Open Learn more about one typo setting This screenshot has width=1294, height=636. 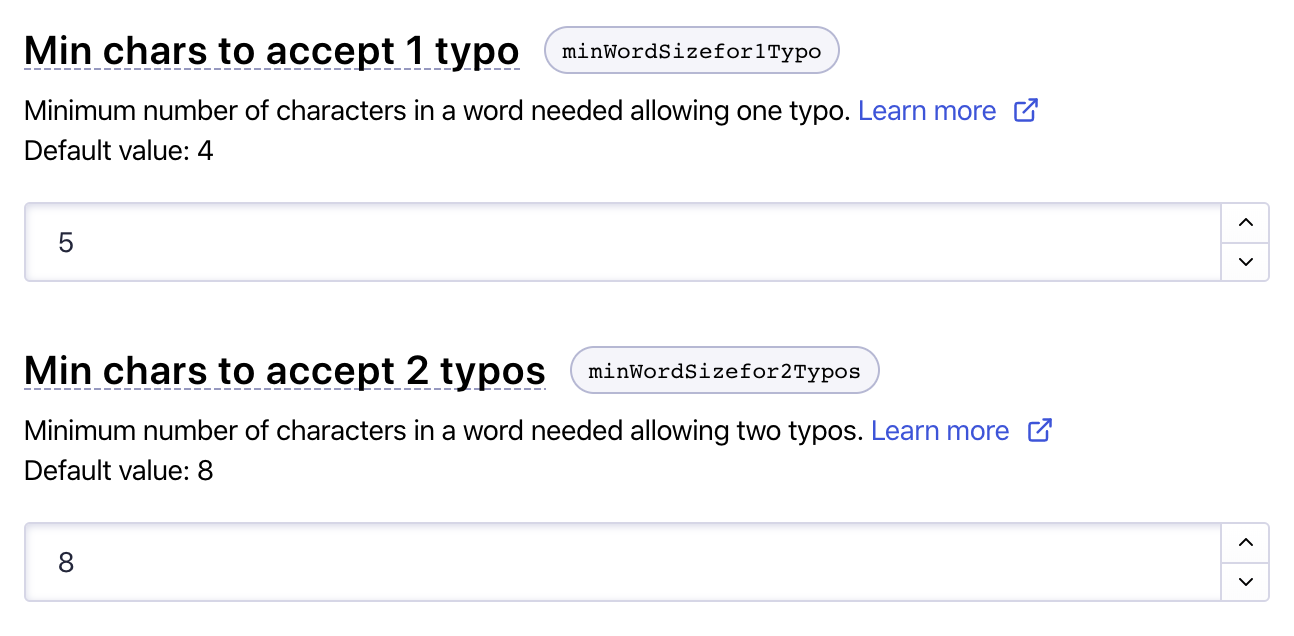(x=927, y=110)
